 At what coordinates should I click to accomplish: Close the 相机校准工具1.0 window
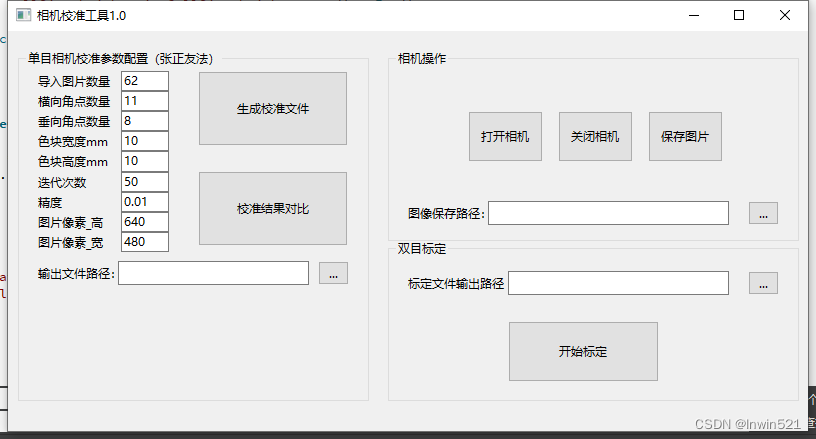(x=785, y=15)
